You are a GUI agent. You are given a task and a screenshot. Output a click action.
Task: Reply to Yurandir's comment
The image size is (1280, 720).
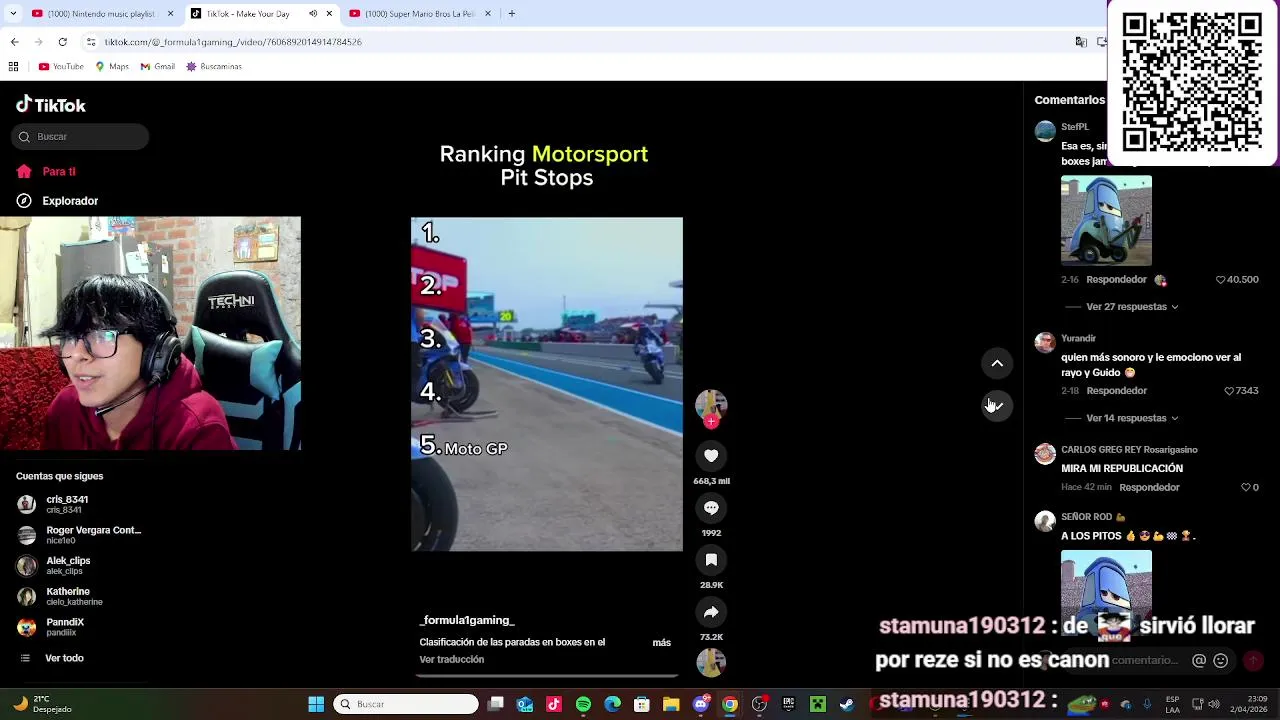1116,391
